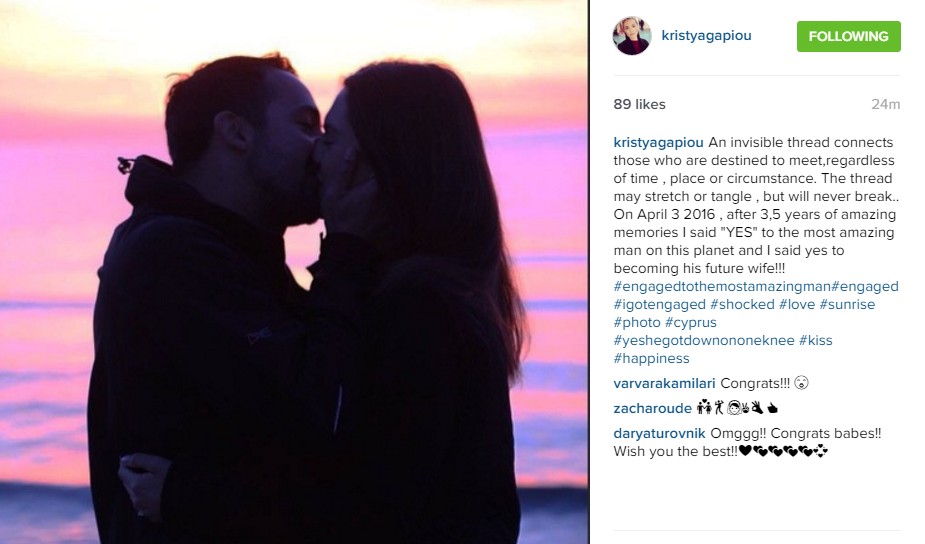Click the sunset couple photo
This screenshot has width=925, height=544.
294,272
